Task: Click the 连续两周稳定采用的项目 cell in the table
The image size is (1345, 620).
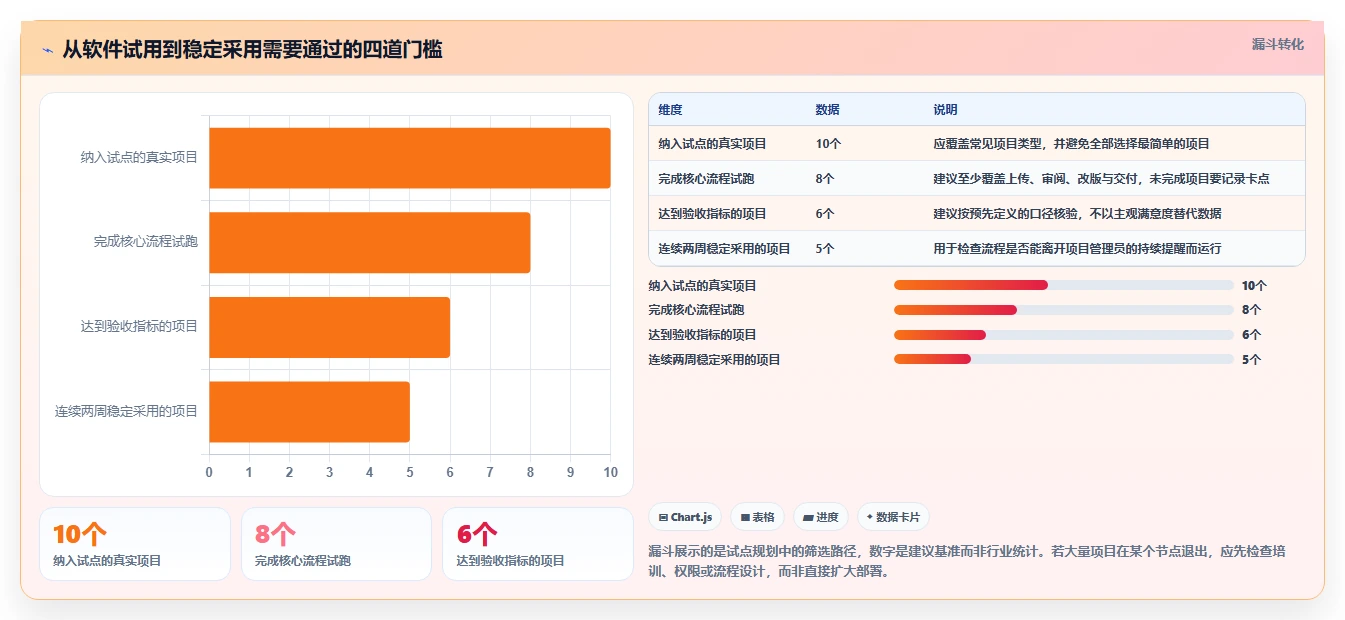Action: (x=724, y=249)
